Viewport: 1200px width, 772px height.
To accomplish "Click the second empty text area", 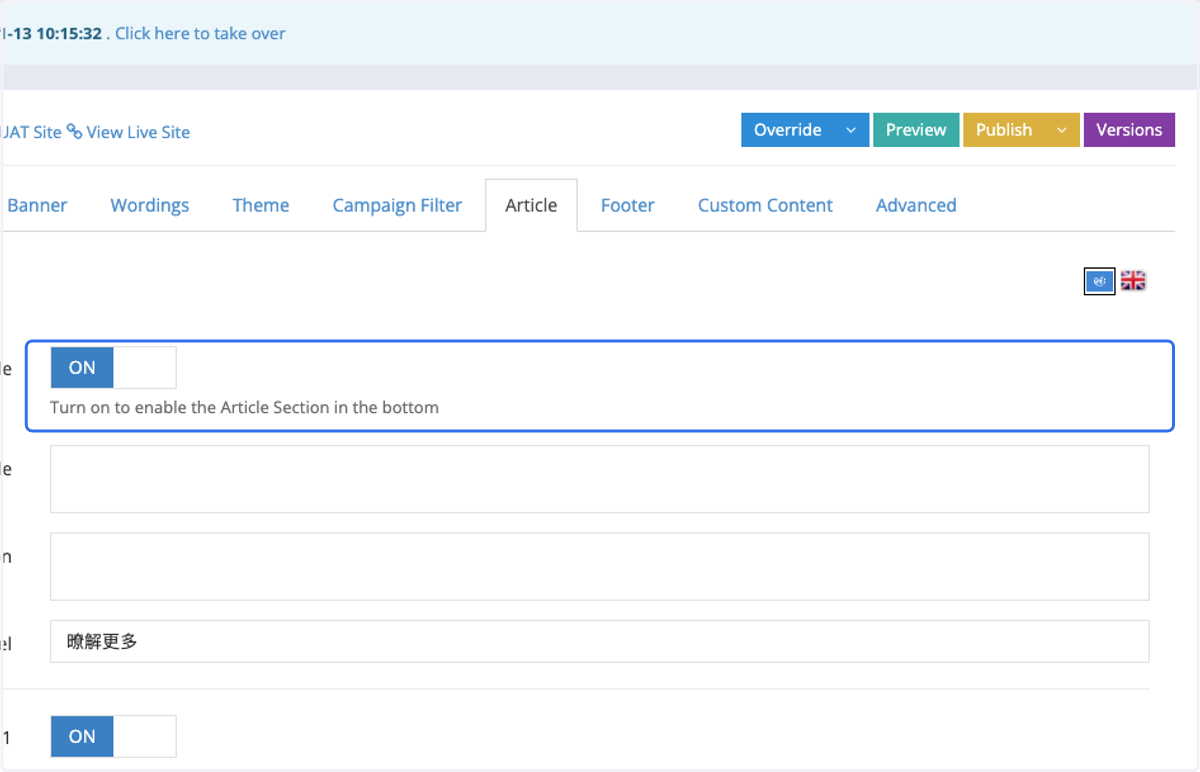I will (600, 566).
